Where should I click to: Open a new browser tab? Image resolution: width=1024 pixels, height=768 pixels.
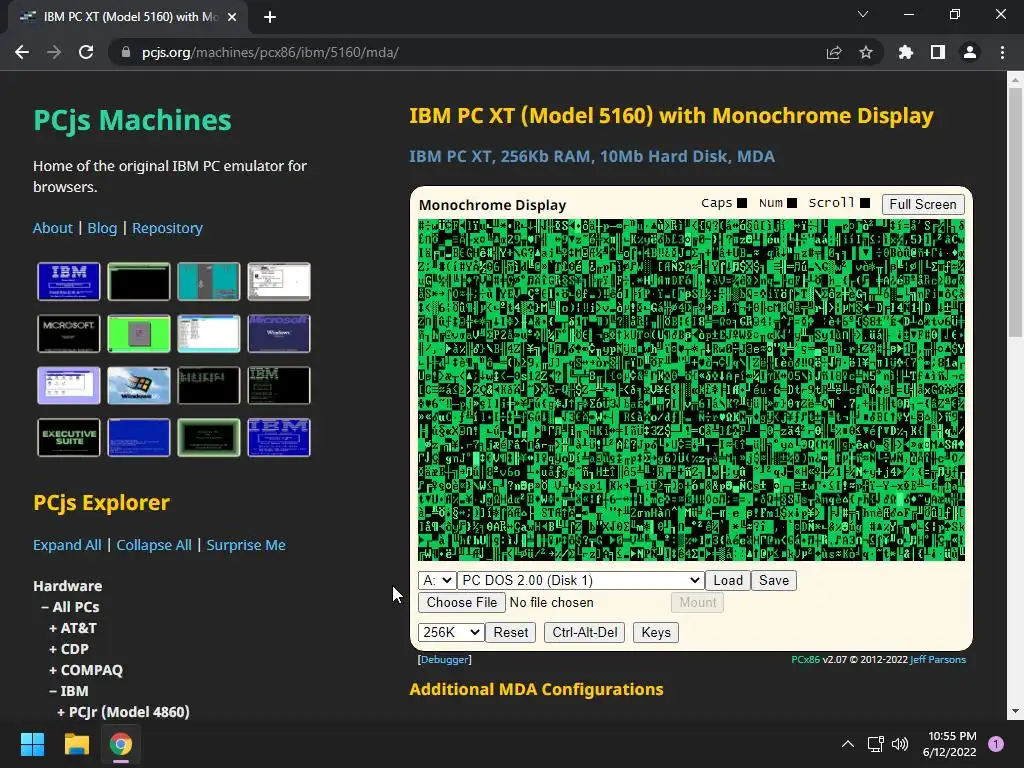(270, 17)
